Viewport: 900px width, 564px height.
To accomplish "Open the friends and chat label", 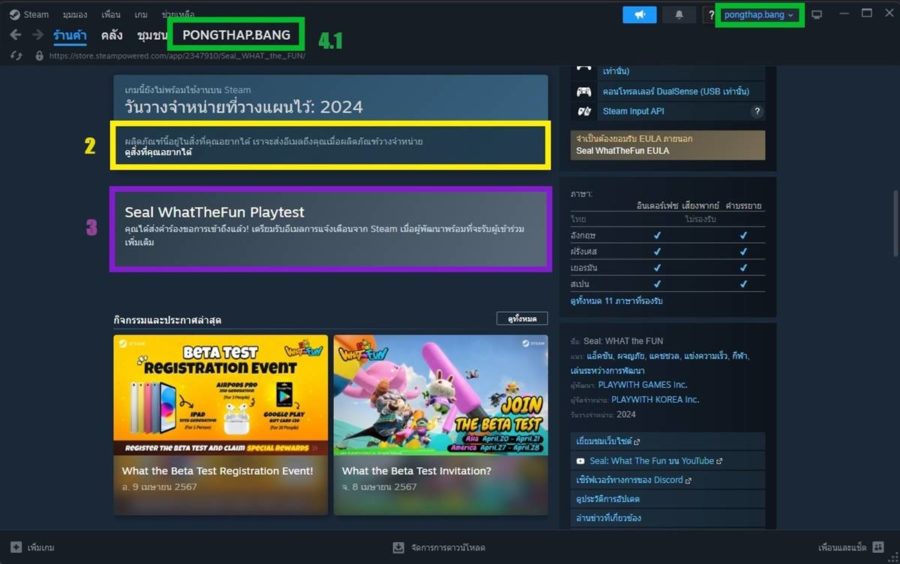I will [842, 548].
